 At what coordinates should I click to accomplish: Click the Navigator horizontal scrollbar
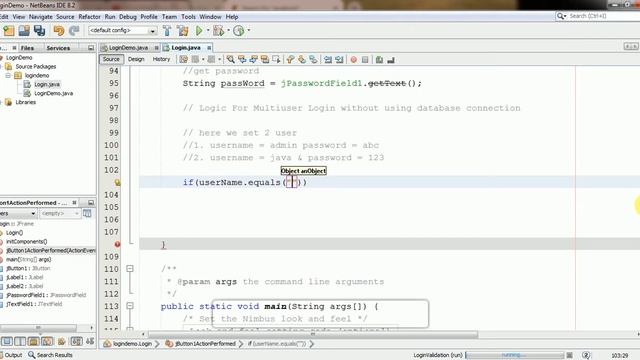click(38, 328)
